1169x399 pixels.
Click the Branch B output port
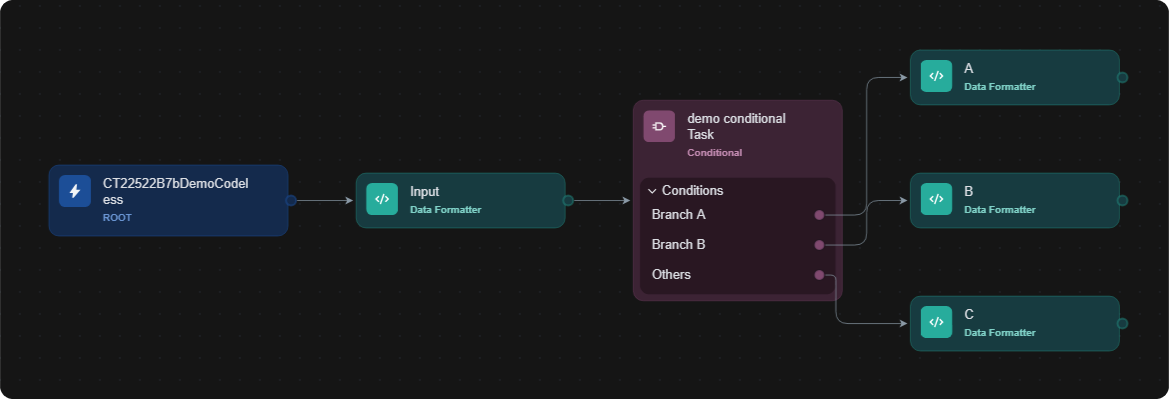819,245
